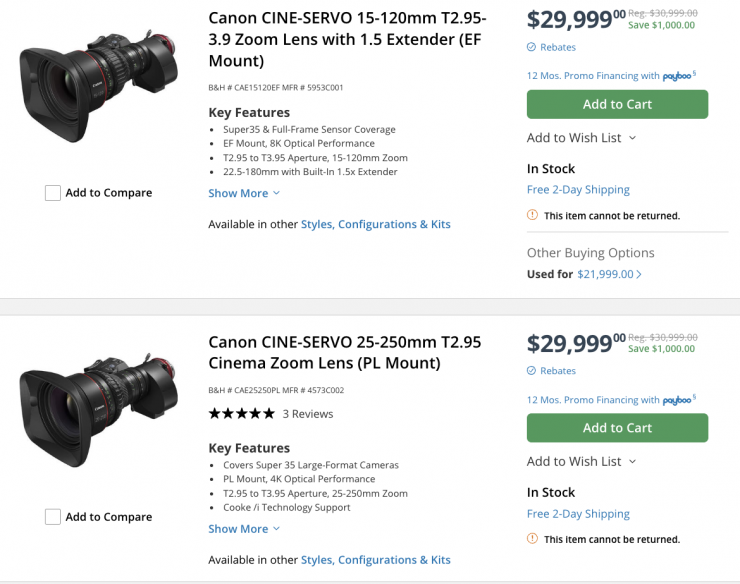740x584 pixels.
Task: Open the Styles, Configurations & Kits link on the first lens
Action: (x=375, y=224)
